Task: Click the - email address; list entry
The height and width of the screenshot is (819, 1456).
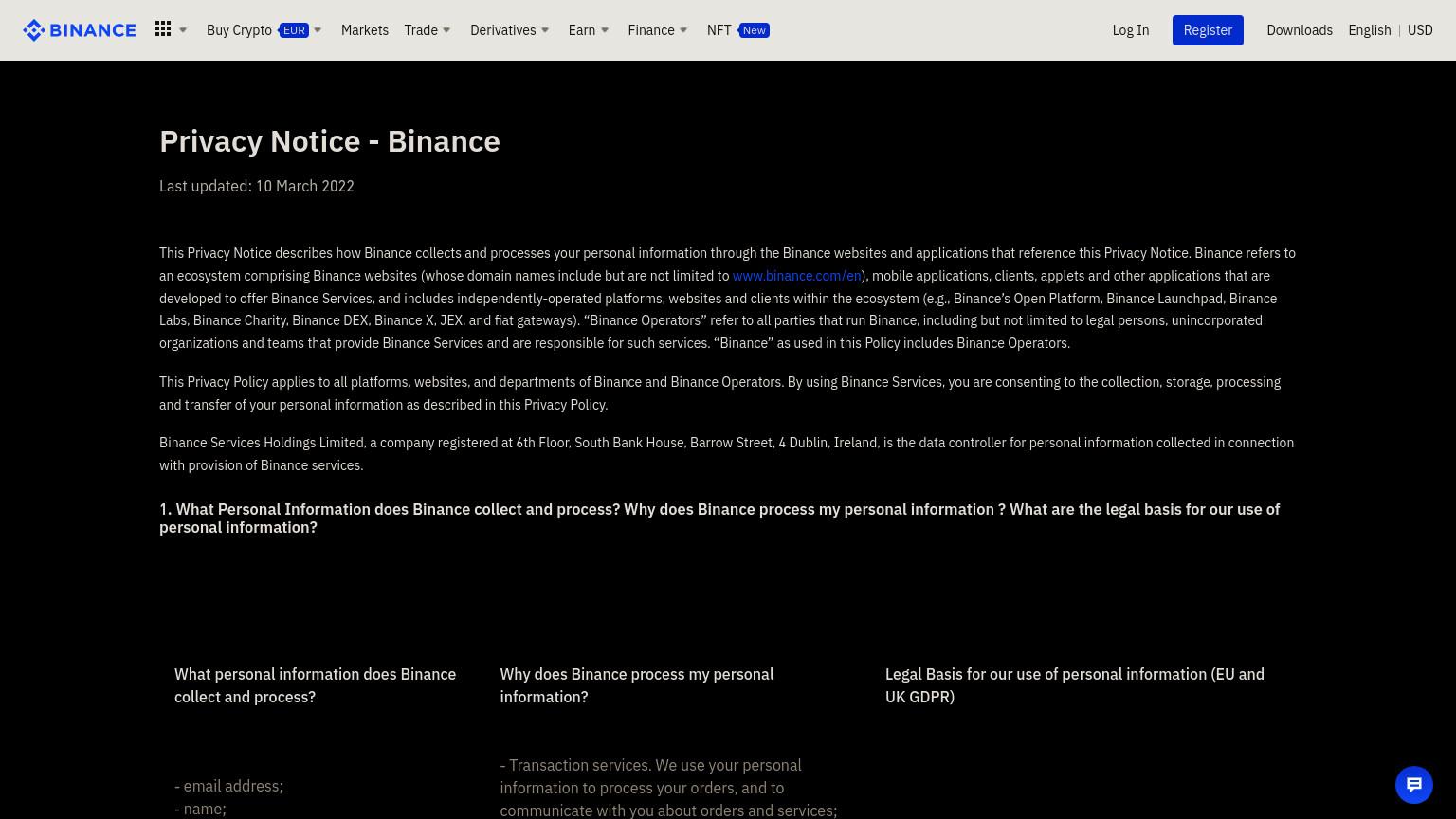Action: coord(228,786)
